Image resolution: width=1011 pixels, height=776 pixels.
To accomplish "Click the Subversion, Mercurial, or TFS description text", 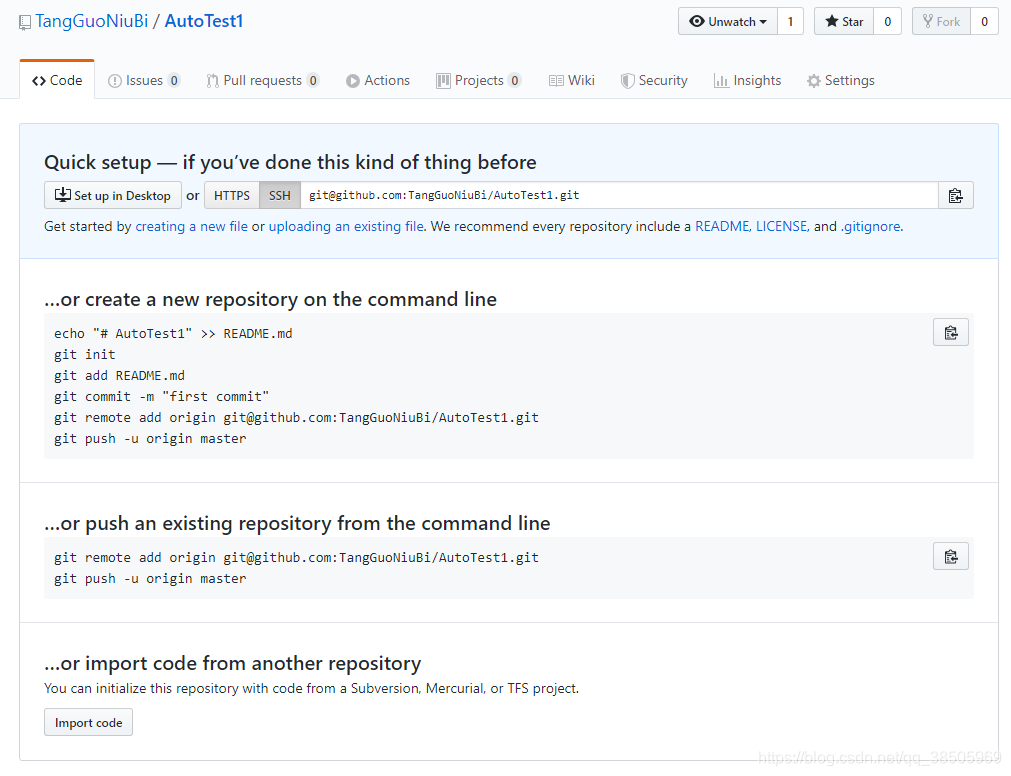I will 311,688.
